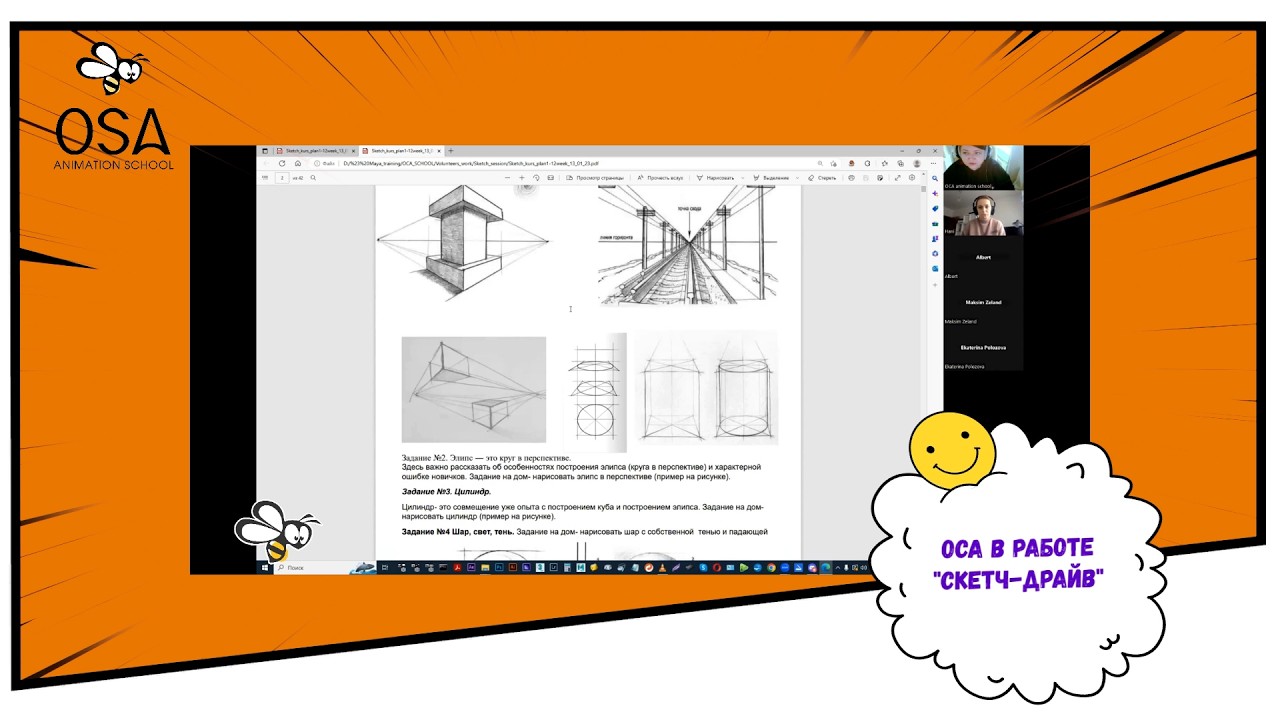
Task: Select the active Sketch_kurs_plan PDF tab
Action: [401, 151]
